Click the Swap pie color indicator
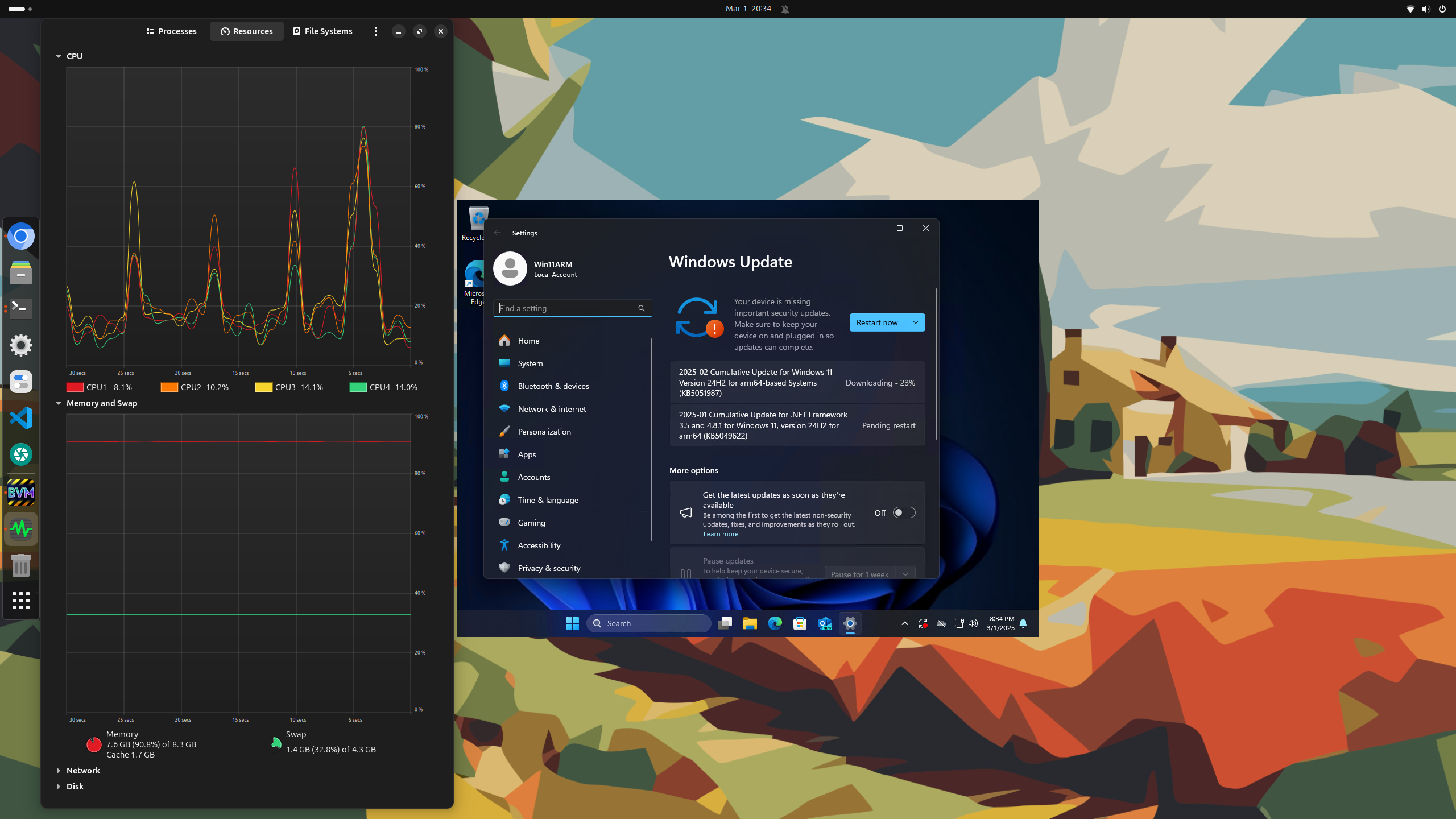The image size is (1456, 819). coord(275,744)
